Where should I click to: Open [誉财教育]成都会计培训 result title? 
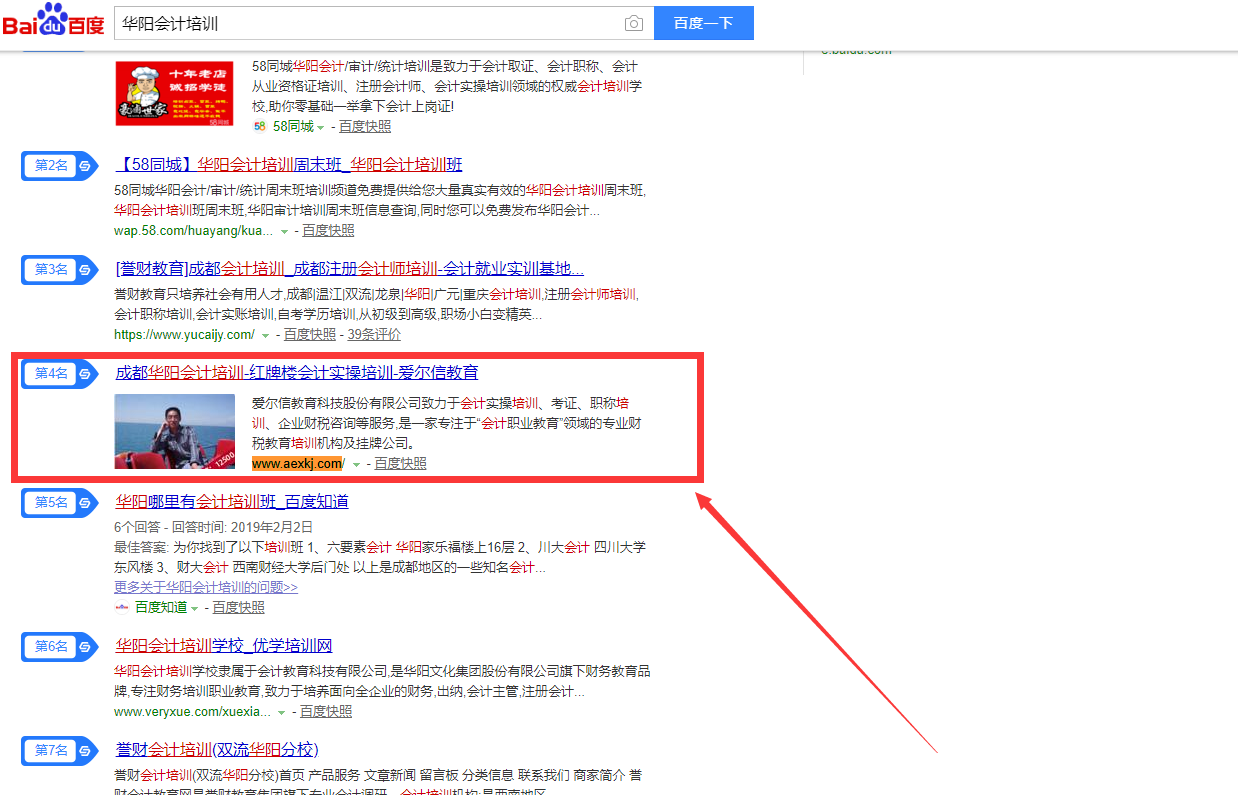350,269
